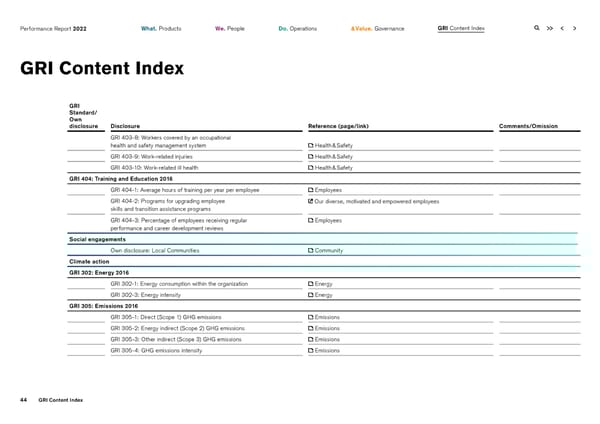Open Health & Safety link for GRI 403-8
Viewport: 600px width, 424px height.
click(333, 145)
